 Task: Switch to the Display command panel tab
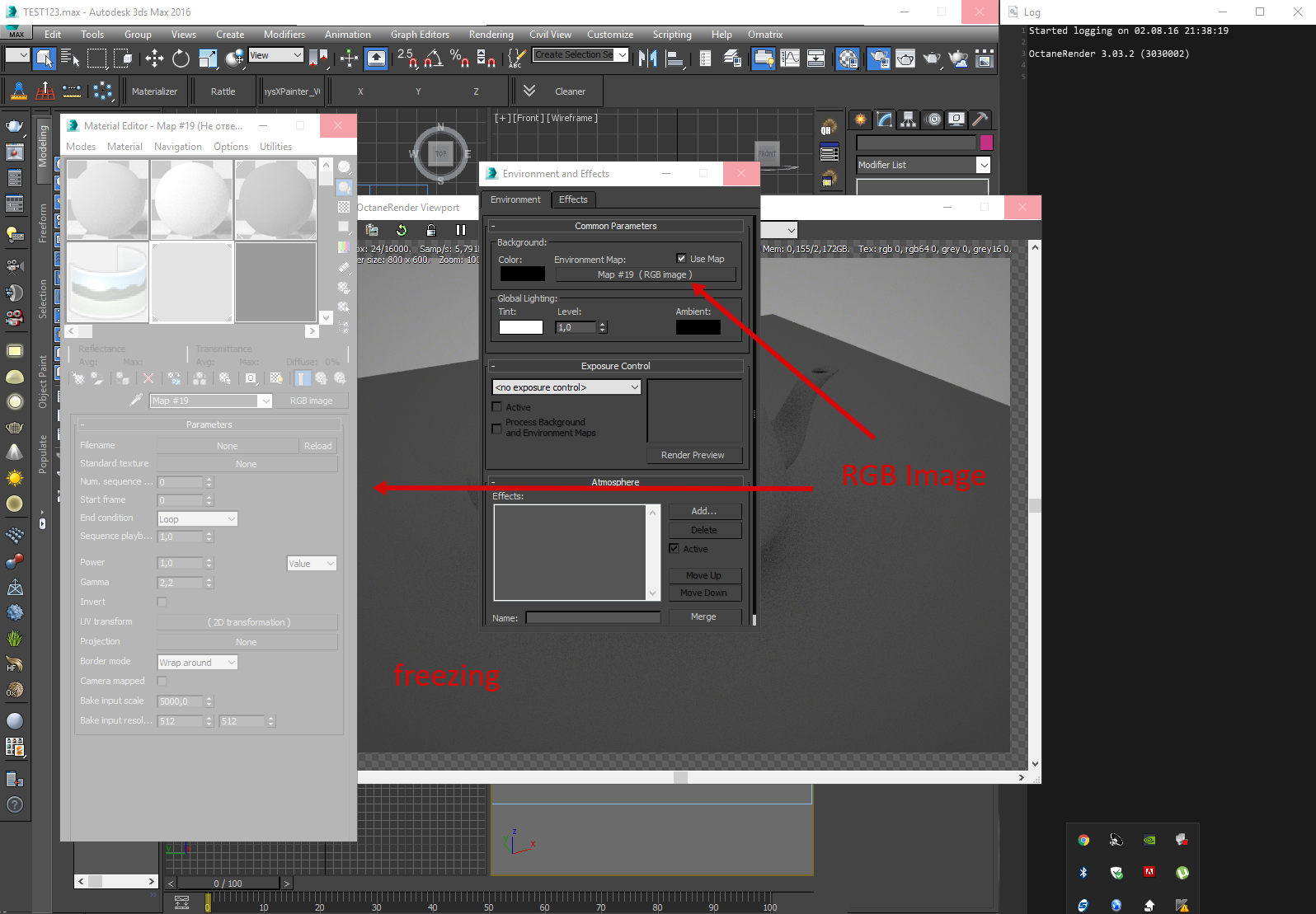click(956, 120)
